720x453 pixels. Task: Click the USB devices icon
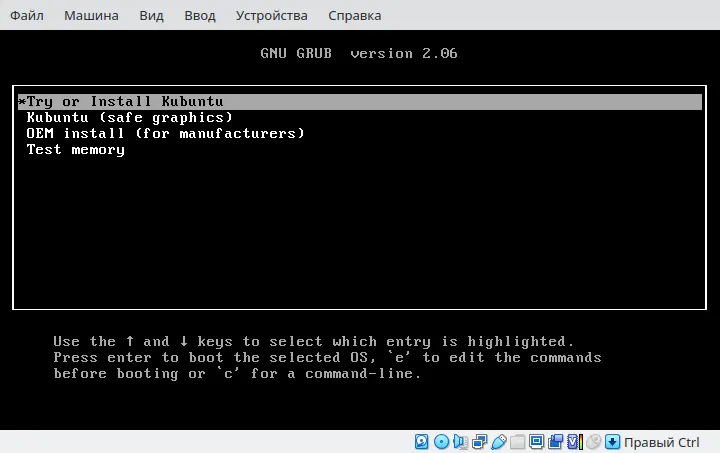pos(499,442)
